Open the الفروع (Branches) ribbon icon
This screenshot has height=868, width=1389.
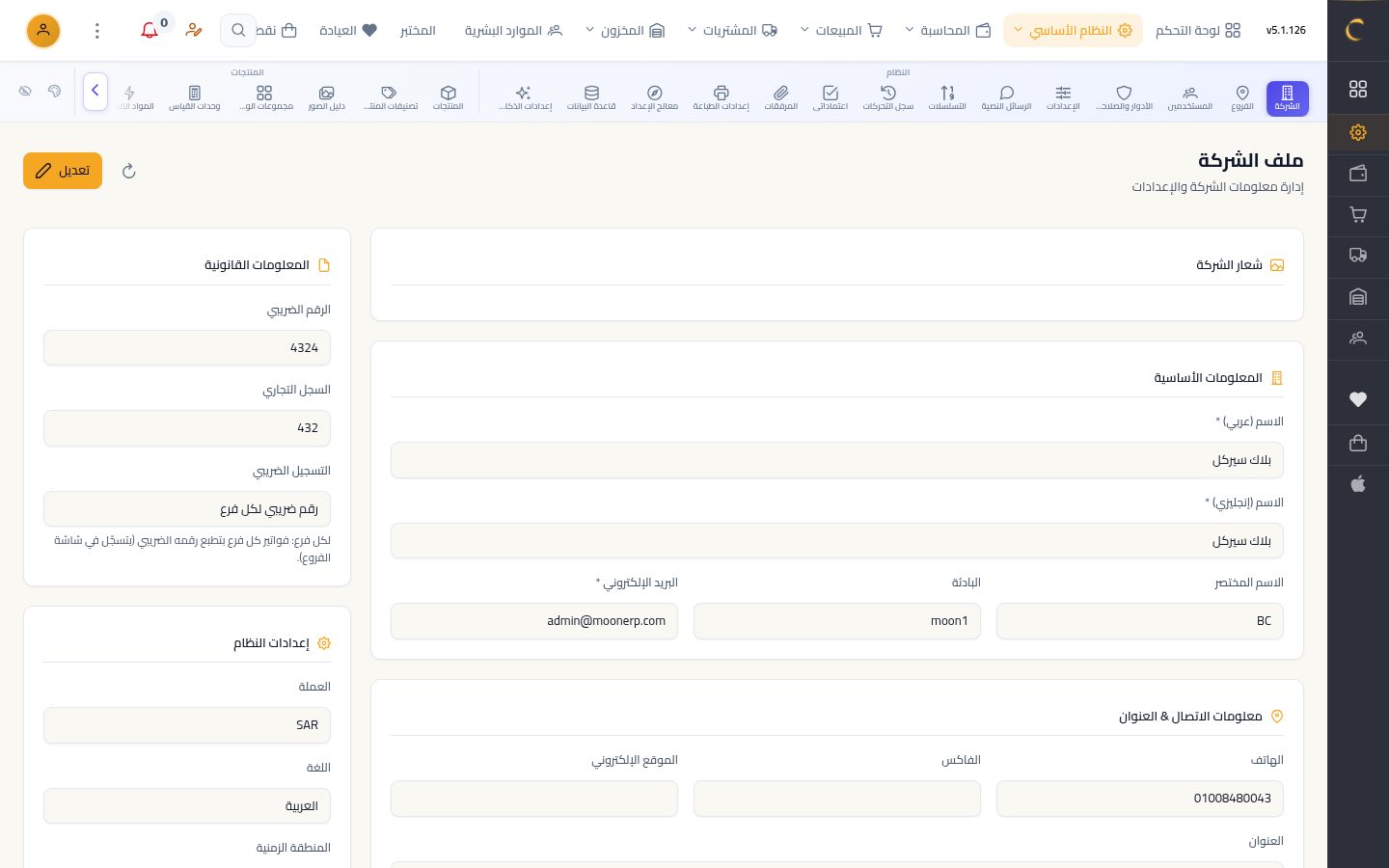1242,98
